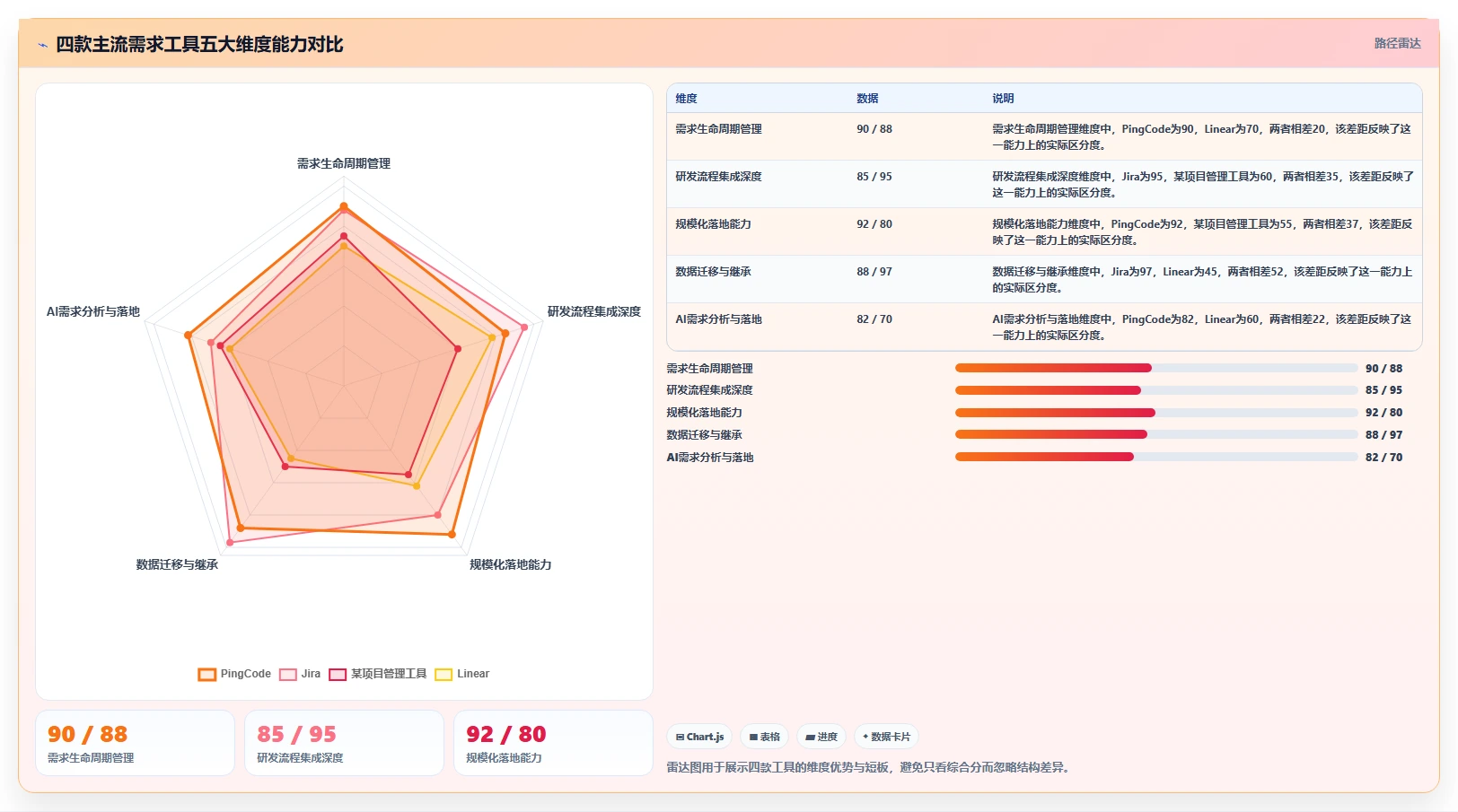The image size is (1458, 812).
Task: Click the 需求生命周期管理 radar axis label
Action: [344, 163]
